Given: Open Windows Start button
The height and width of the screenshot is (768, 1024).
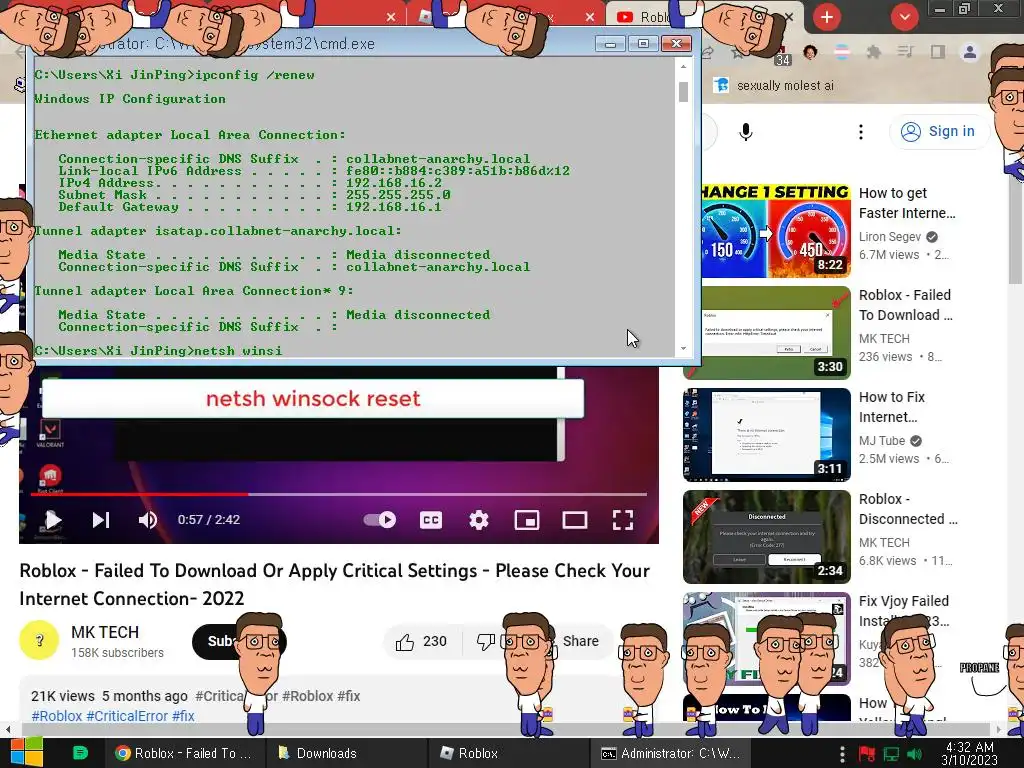Looking at the screenshot, I should (26, 752).
